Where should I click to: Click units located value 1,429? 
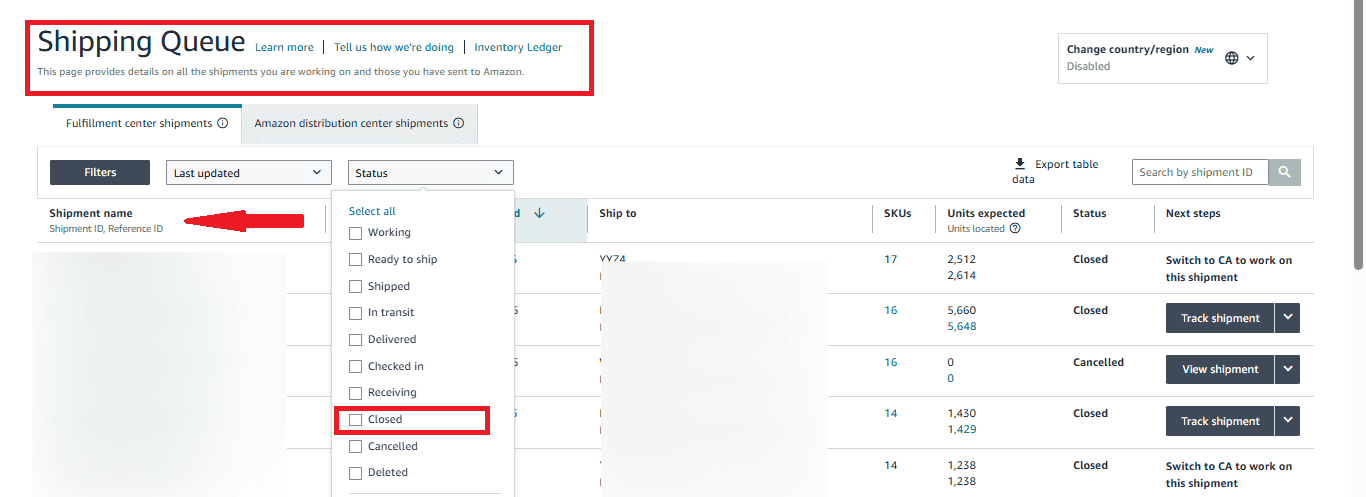click(962, 429)
